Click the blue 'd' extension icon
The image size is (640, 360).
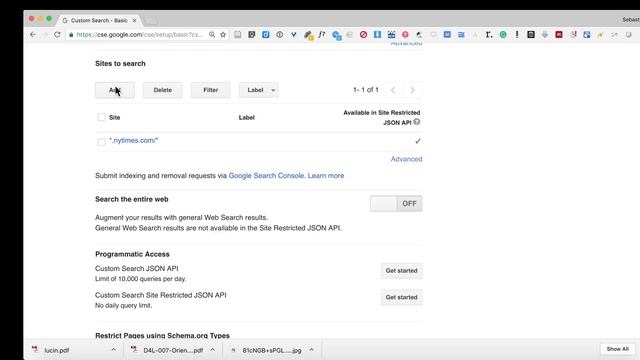[266, 35]
